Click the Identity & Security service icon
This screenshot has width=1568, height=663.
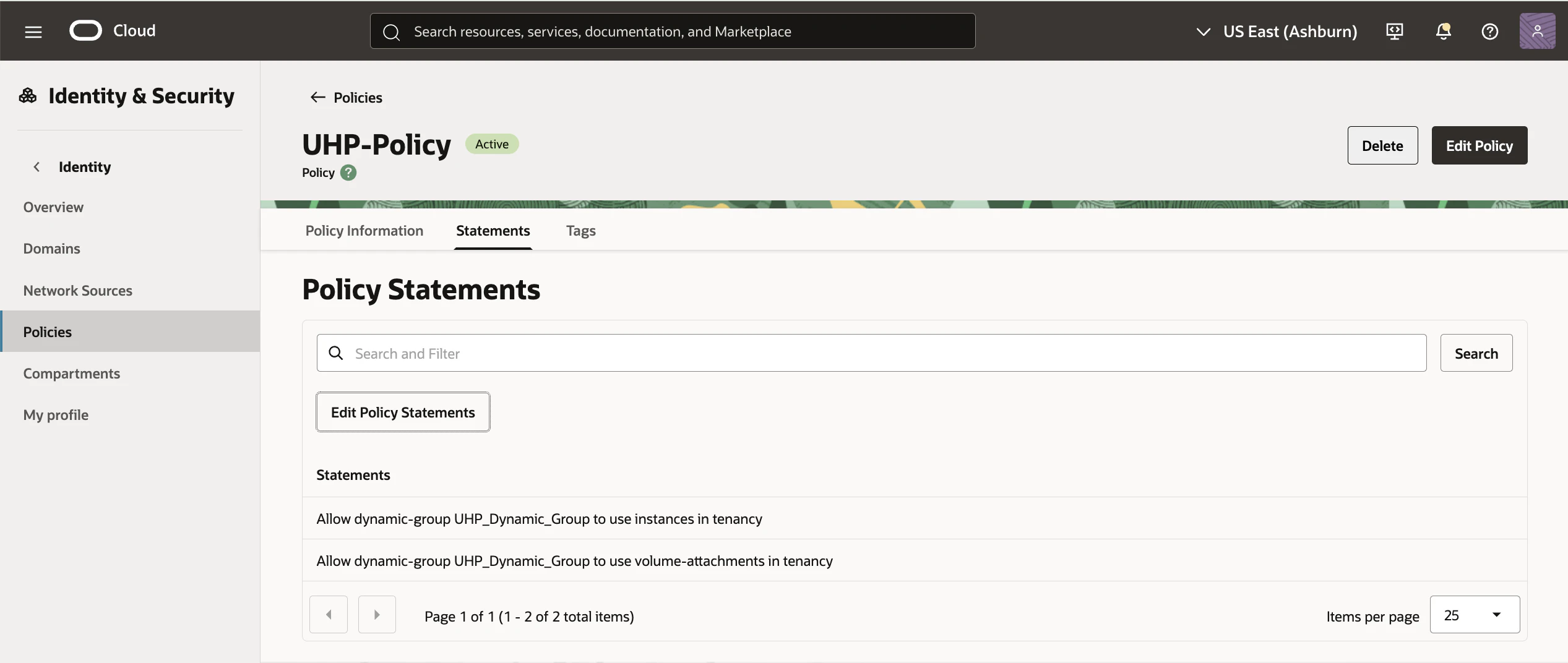click(28, 96)
